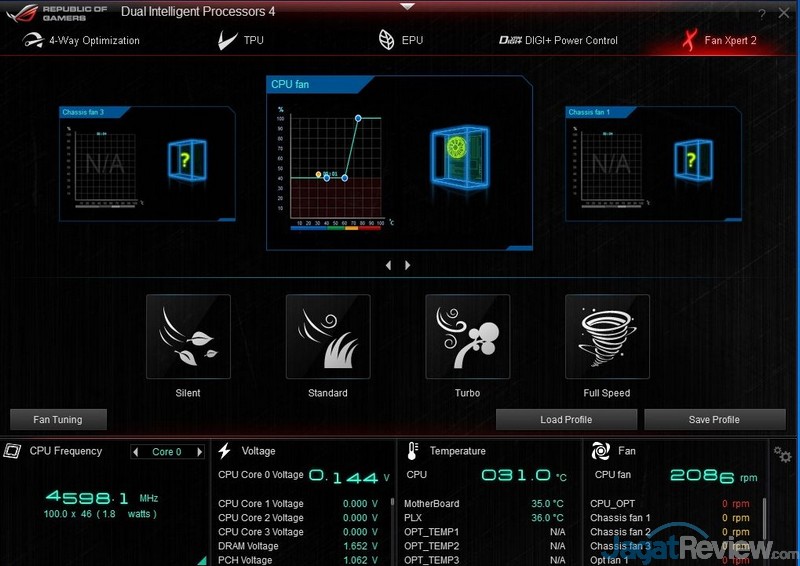Show the next fan with right arrow
Viewport: 800px width, 566px height.
pos(408,265)
